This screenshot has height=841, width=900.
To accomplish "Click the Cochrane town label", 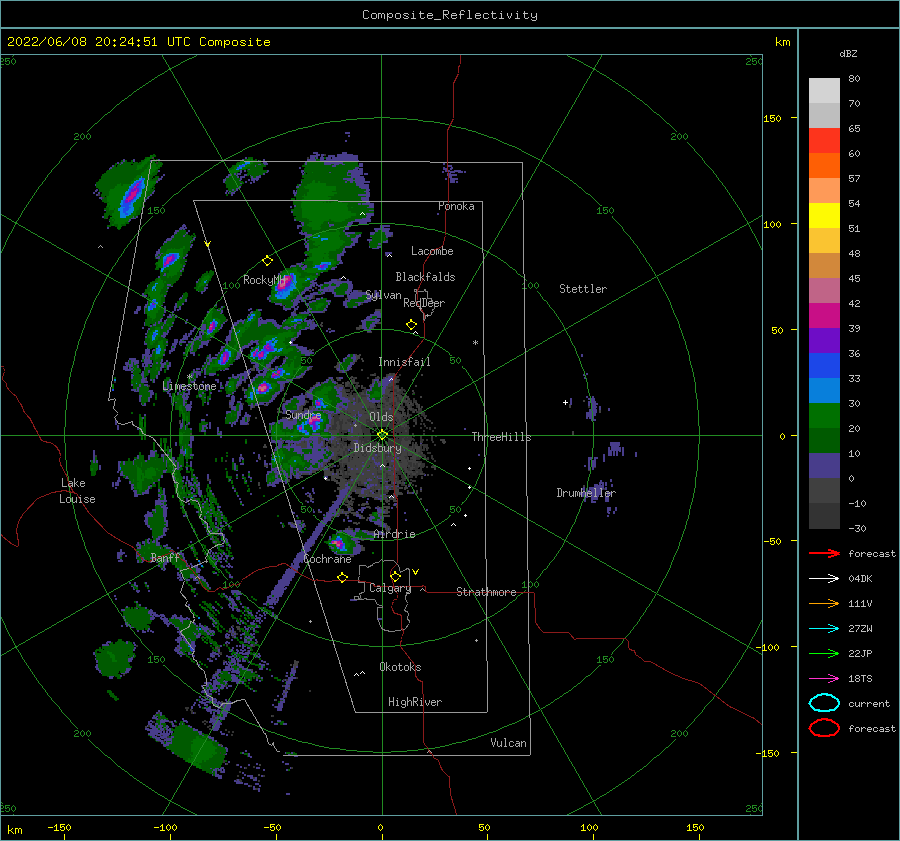I will tap(327, 559).
